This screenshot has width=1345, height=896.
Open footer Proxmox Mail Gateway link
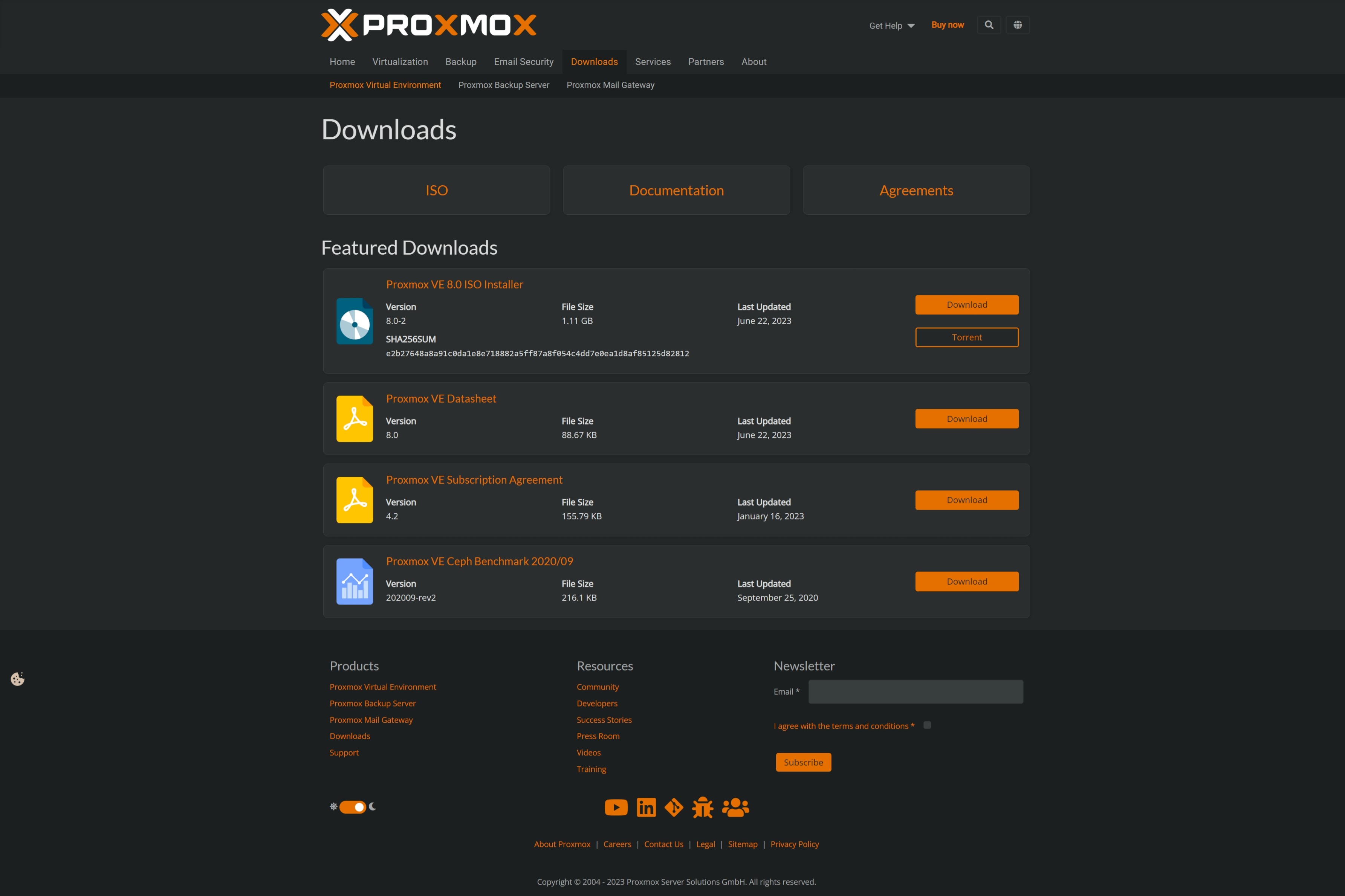pyautogui.click(x=371, y=720)
